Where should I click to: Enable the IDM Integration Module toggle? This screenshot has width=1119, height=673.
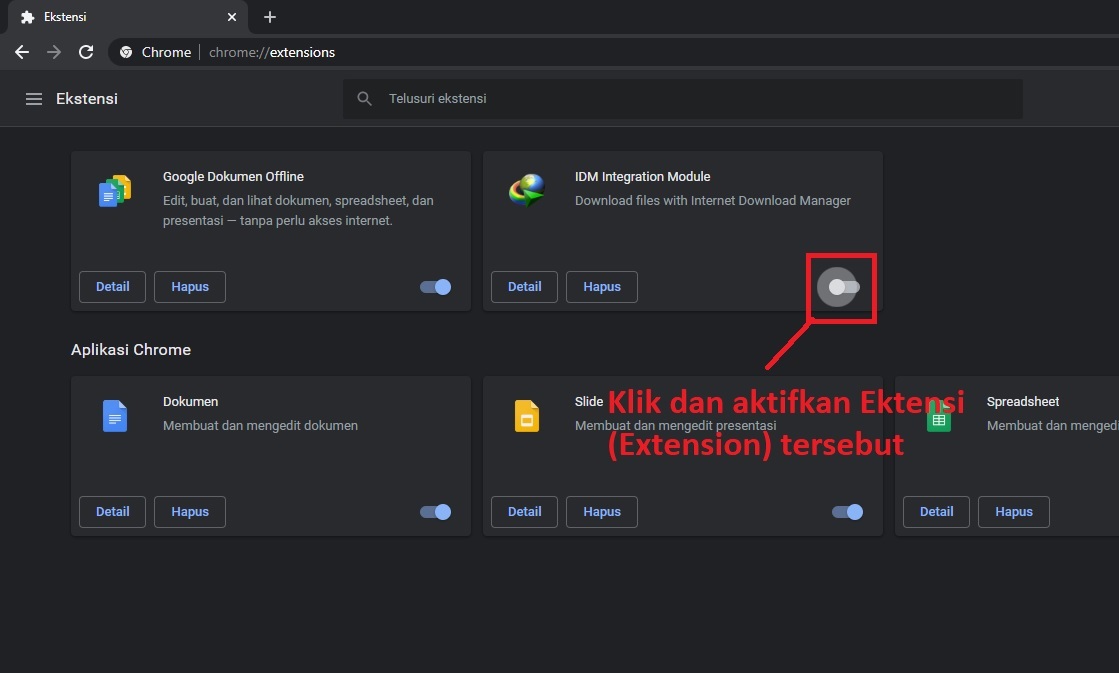click(x=843, y=288)
